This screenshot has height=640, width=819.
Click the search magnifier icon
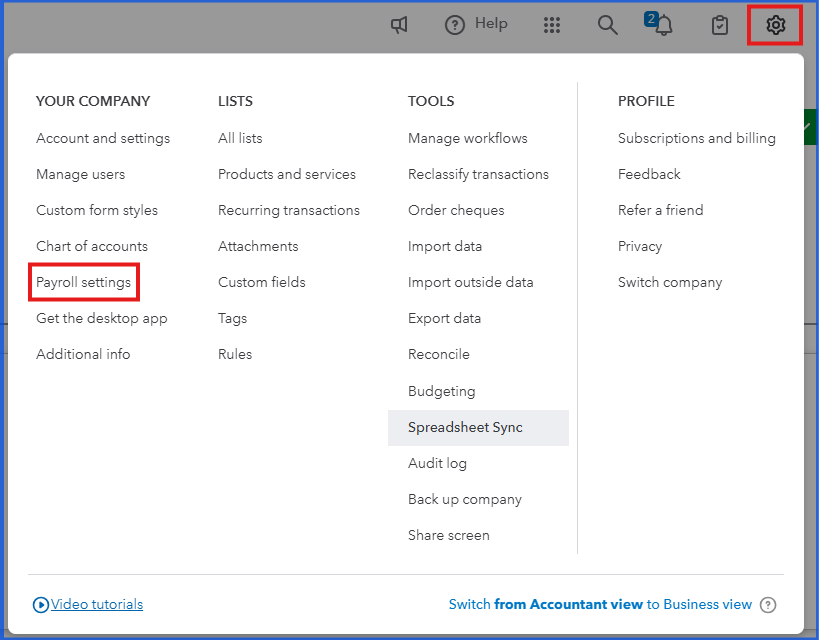tap(607, 25)
